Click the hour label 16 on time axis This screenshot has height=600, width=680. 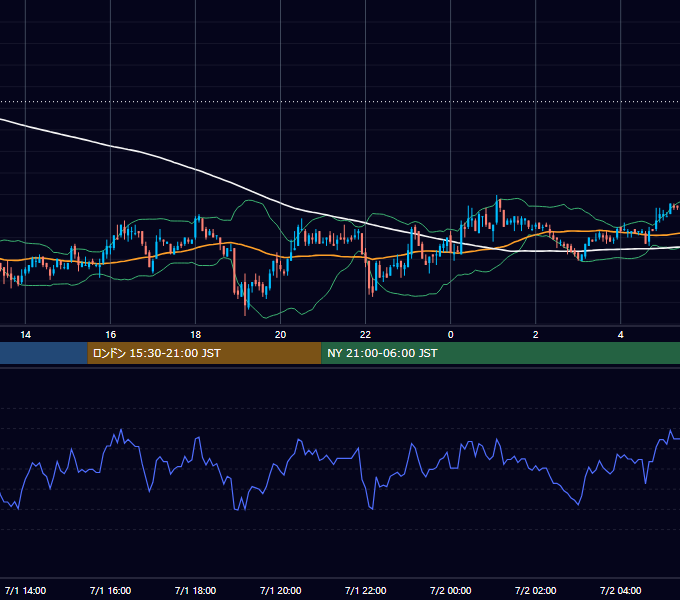point(111,335)
